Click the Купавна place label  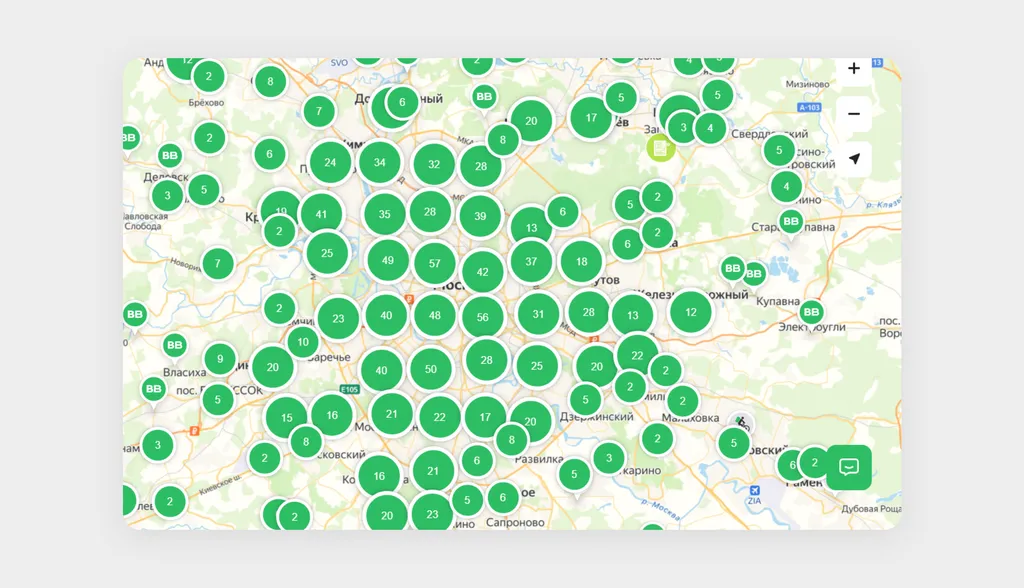tap(778, 301)
